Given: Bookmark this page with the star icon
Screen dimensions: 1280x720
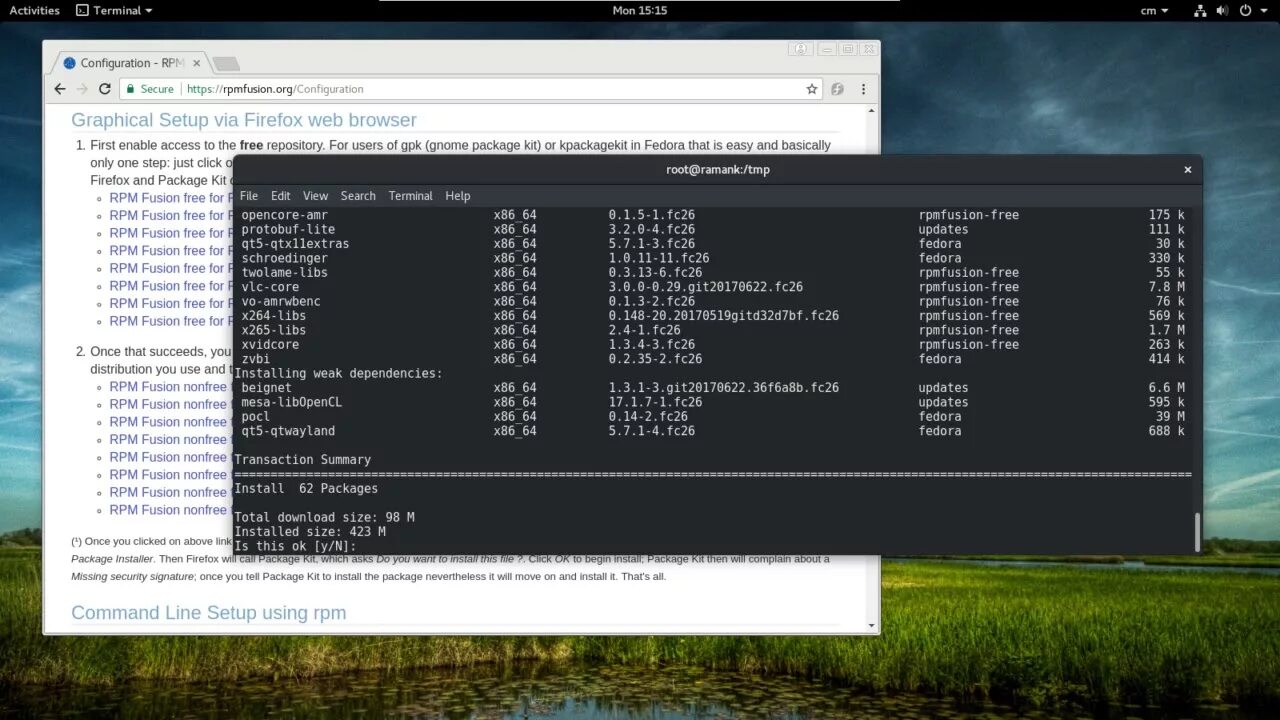Looking at the screenshot, I should click(x=812, y=89).
